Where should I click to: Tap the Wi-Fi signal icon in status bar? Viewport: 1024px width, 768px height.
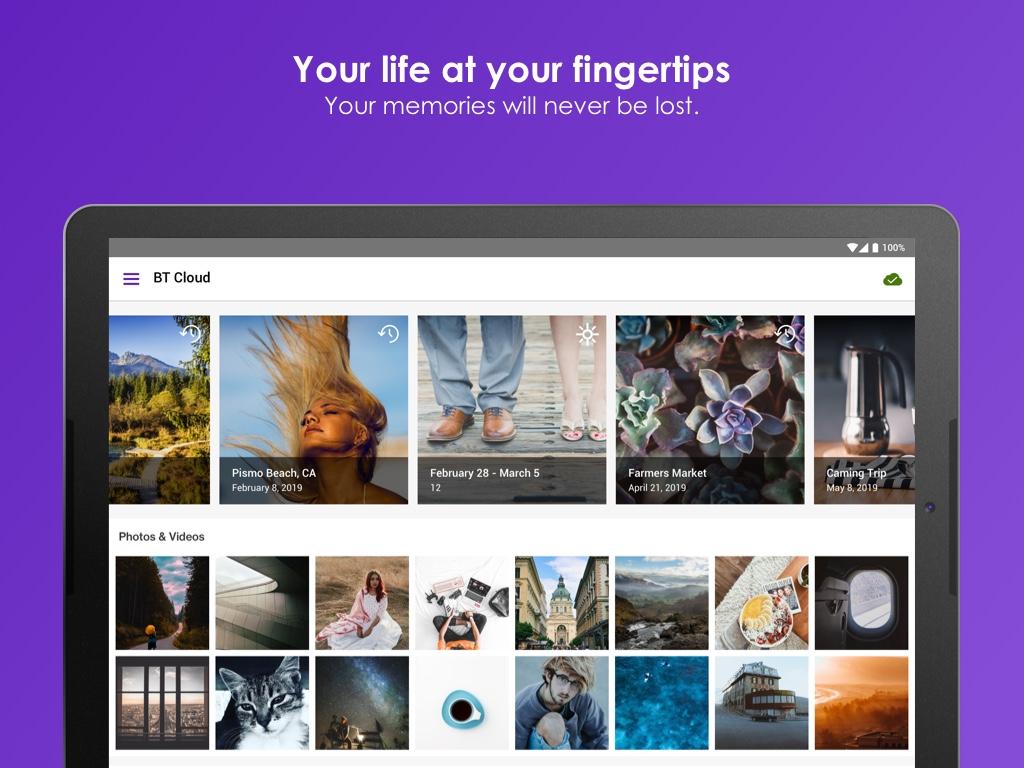click(852, 248)
